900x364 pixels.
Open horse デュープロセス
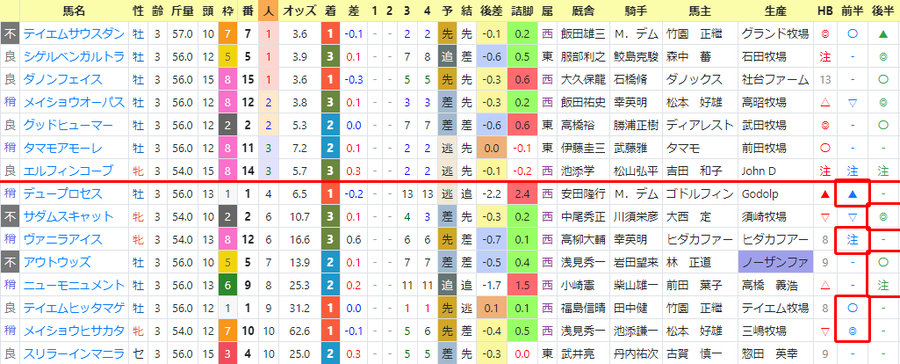[x=63, y=194]
